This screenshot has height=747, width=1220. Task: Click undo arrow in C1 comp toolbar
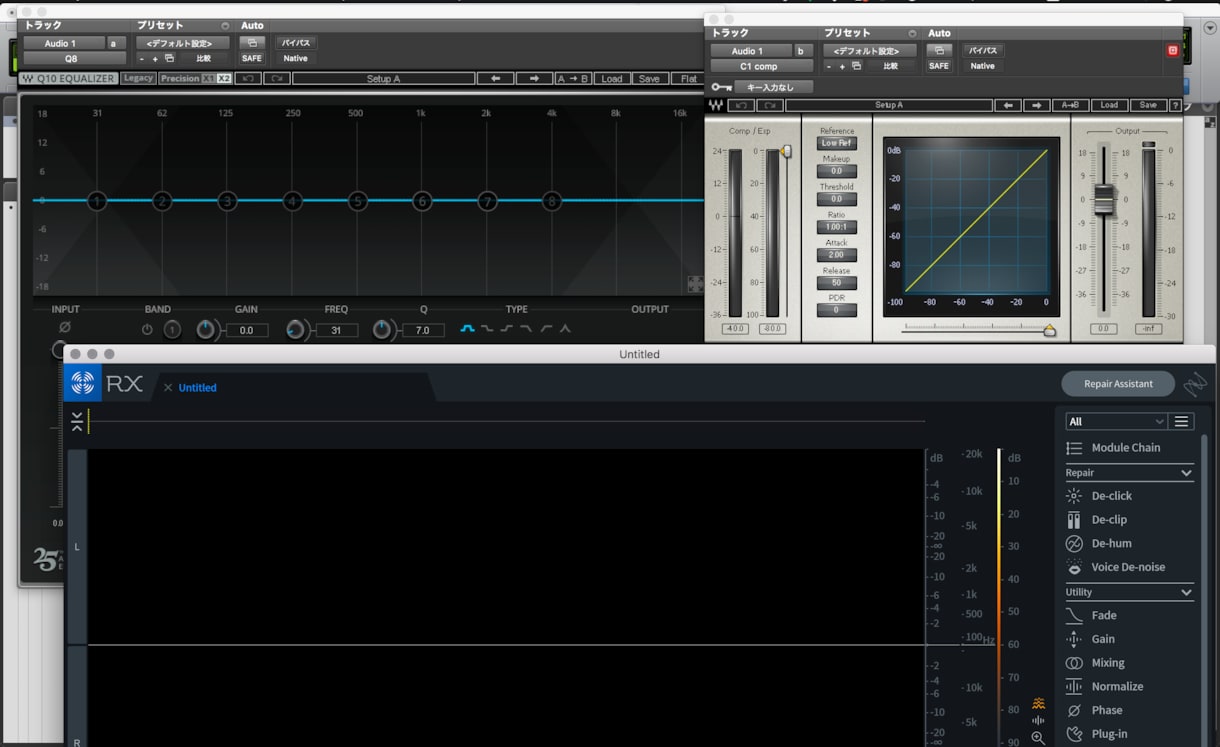tap(741, 105)
